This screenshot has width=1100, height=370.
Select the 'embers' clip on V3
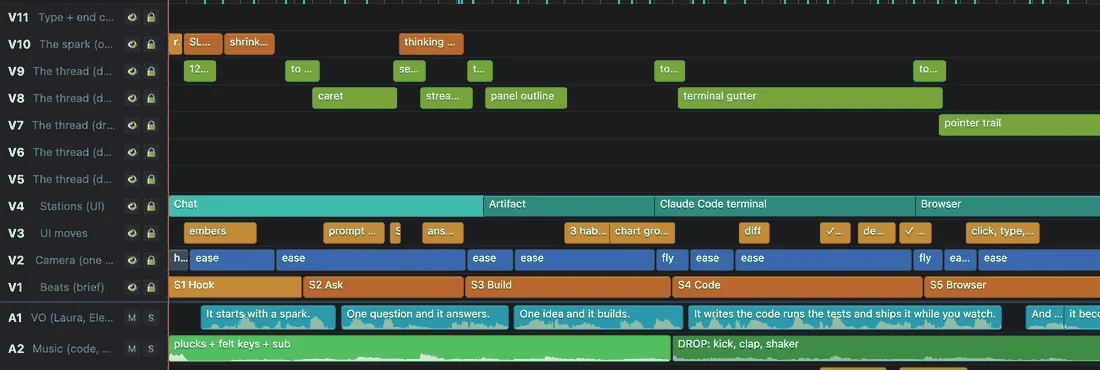pos(220,233)
